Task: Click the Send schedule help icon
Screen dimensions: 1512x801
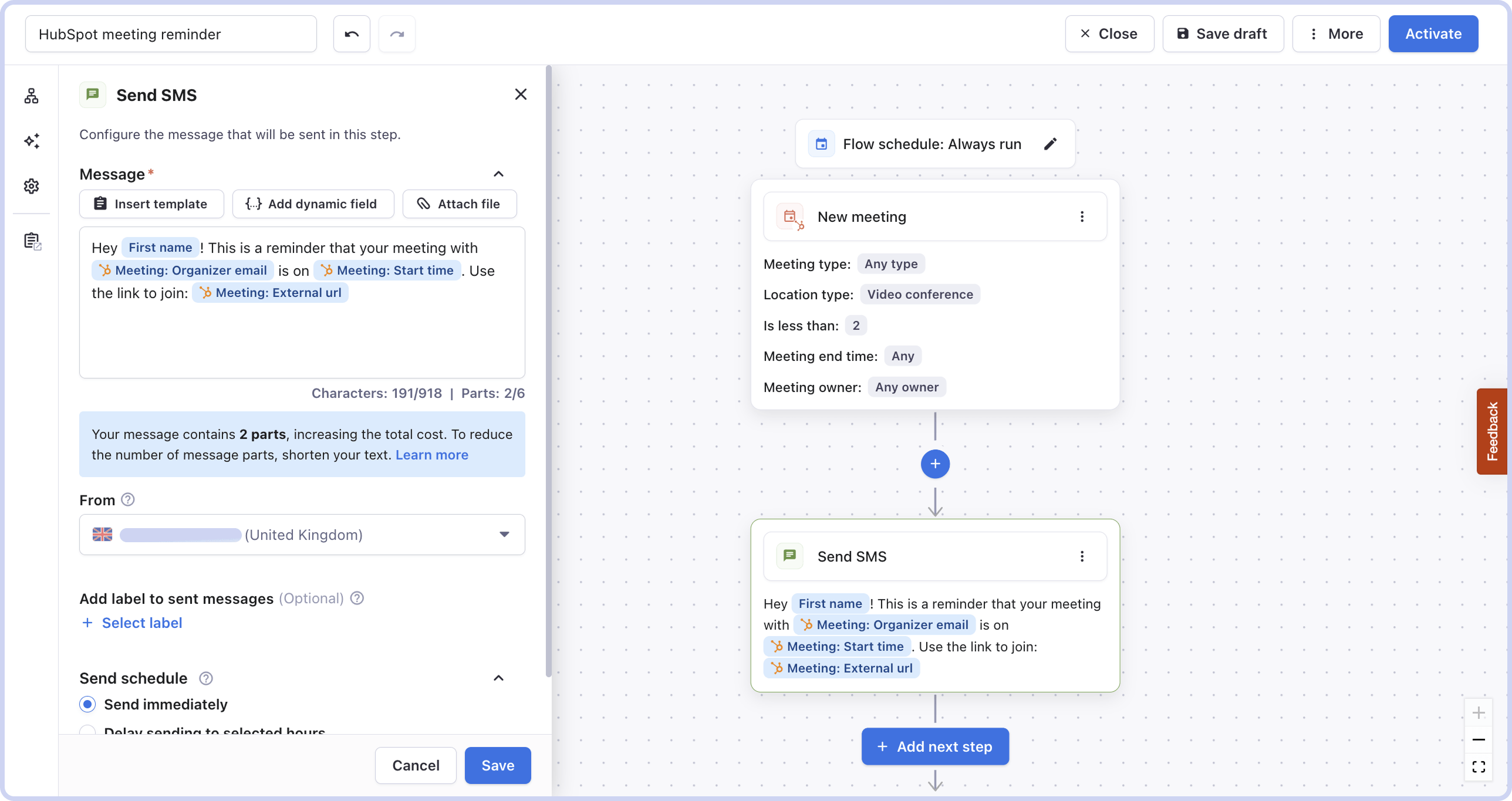Action: pos(205,678)
